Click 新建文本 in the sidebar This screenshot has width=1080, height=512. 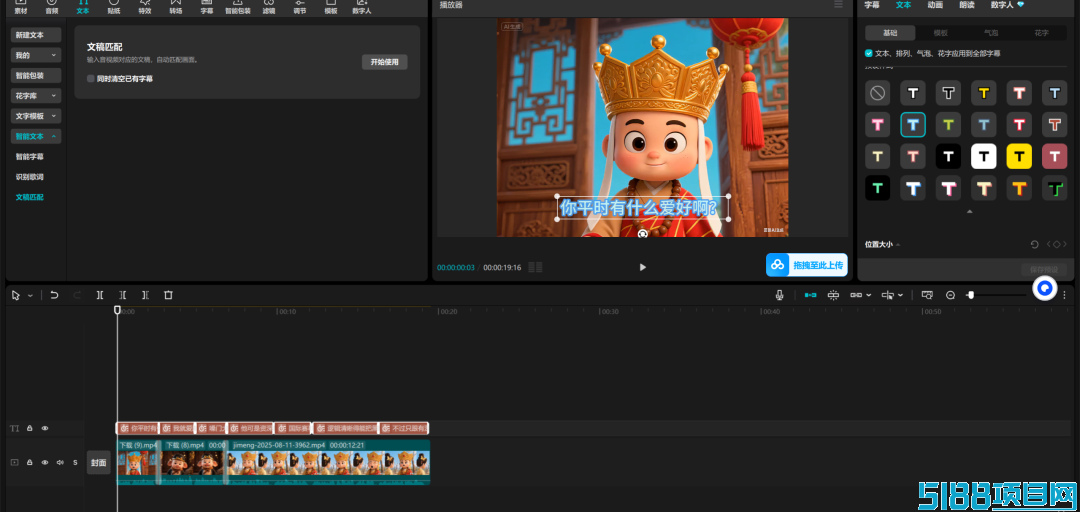coord(36,34)
